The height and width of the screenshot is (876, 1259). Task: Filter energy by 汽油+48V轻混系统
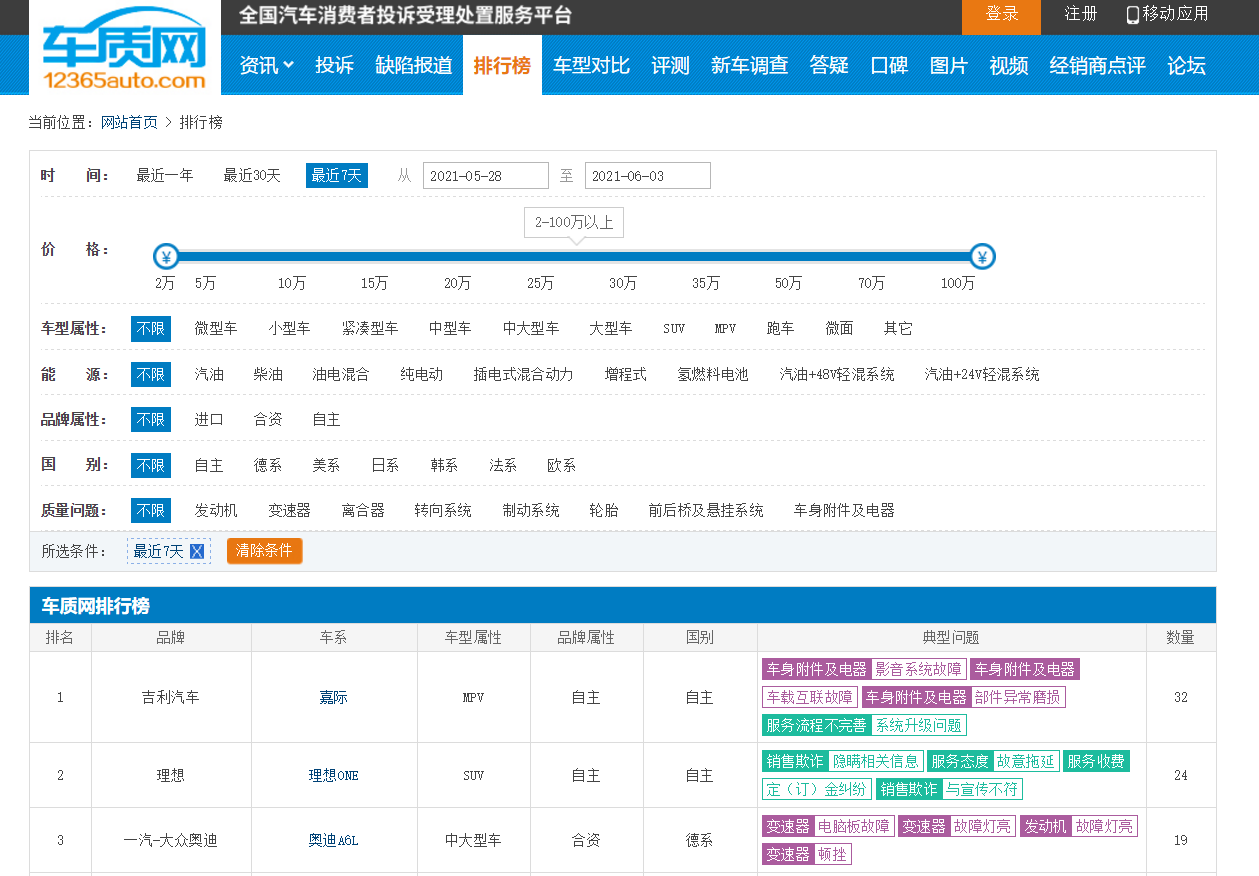pyautogui.click(x=837, y=374)
